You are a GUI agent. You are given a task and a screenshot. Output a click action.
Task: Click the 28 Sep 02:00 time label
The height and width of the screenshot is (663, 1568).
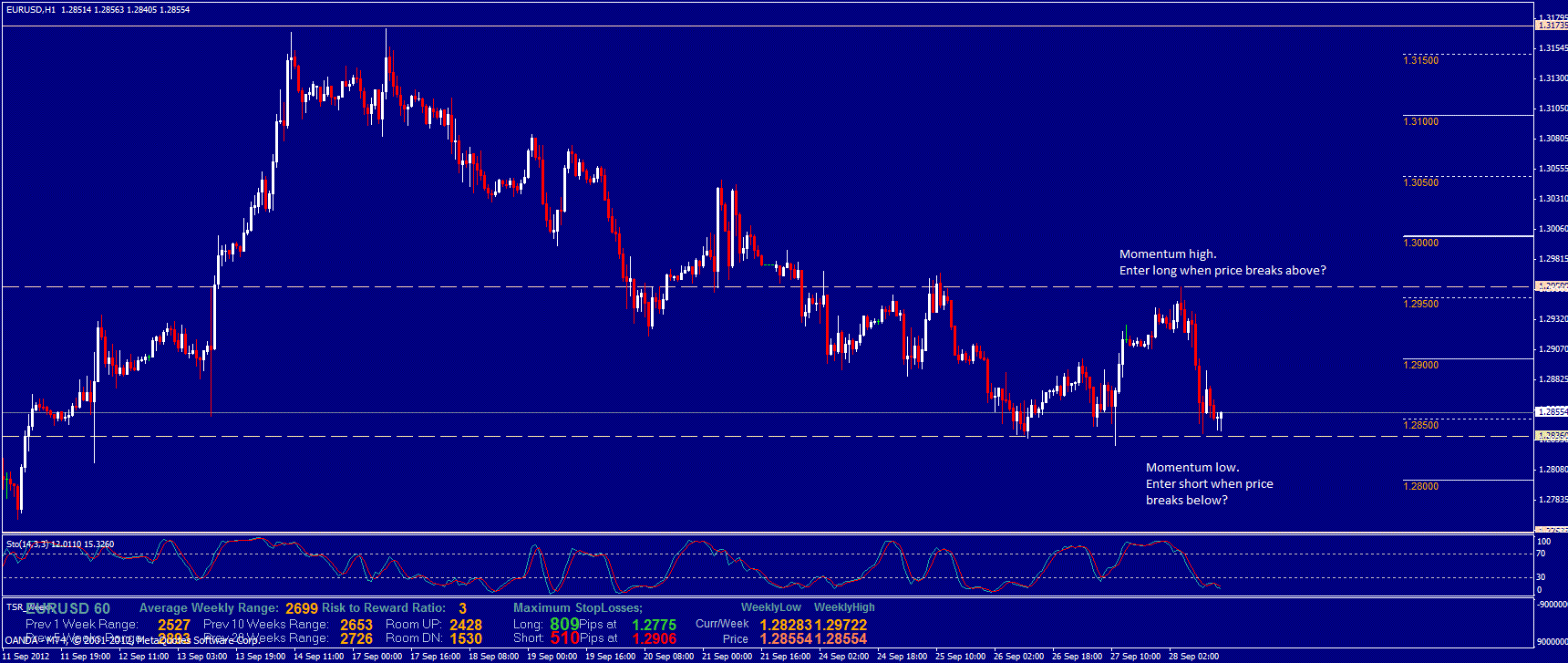coord(1193,657)
